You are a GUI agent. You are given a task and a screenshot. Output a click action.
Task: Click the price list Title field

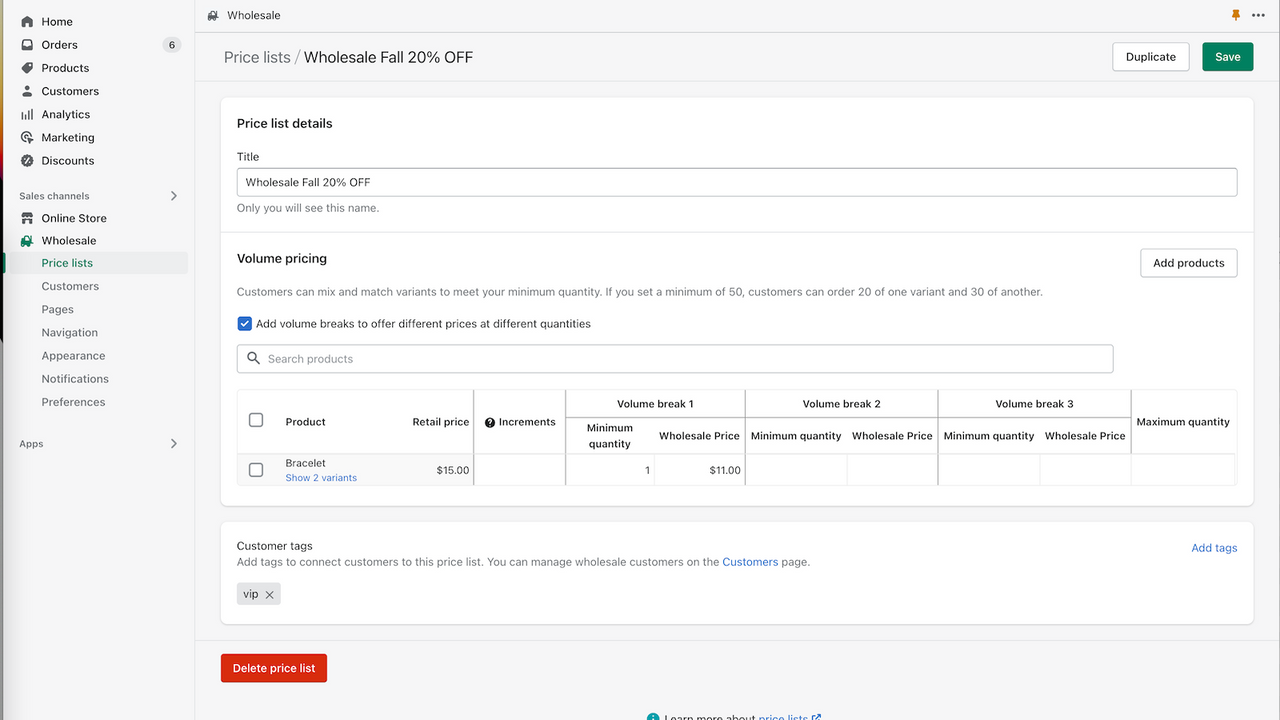coord(737,182)
